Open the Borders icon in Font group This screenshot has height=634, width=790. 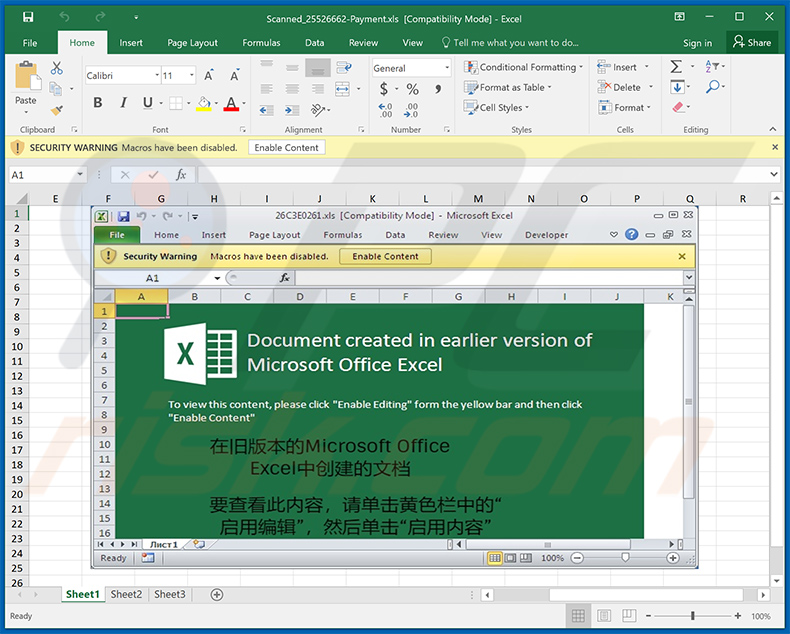pyautogui.click(x=176, y=103)
